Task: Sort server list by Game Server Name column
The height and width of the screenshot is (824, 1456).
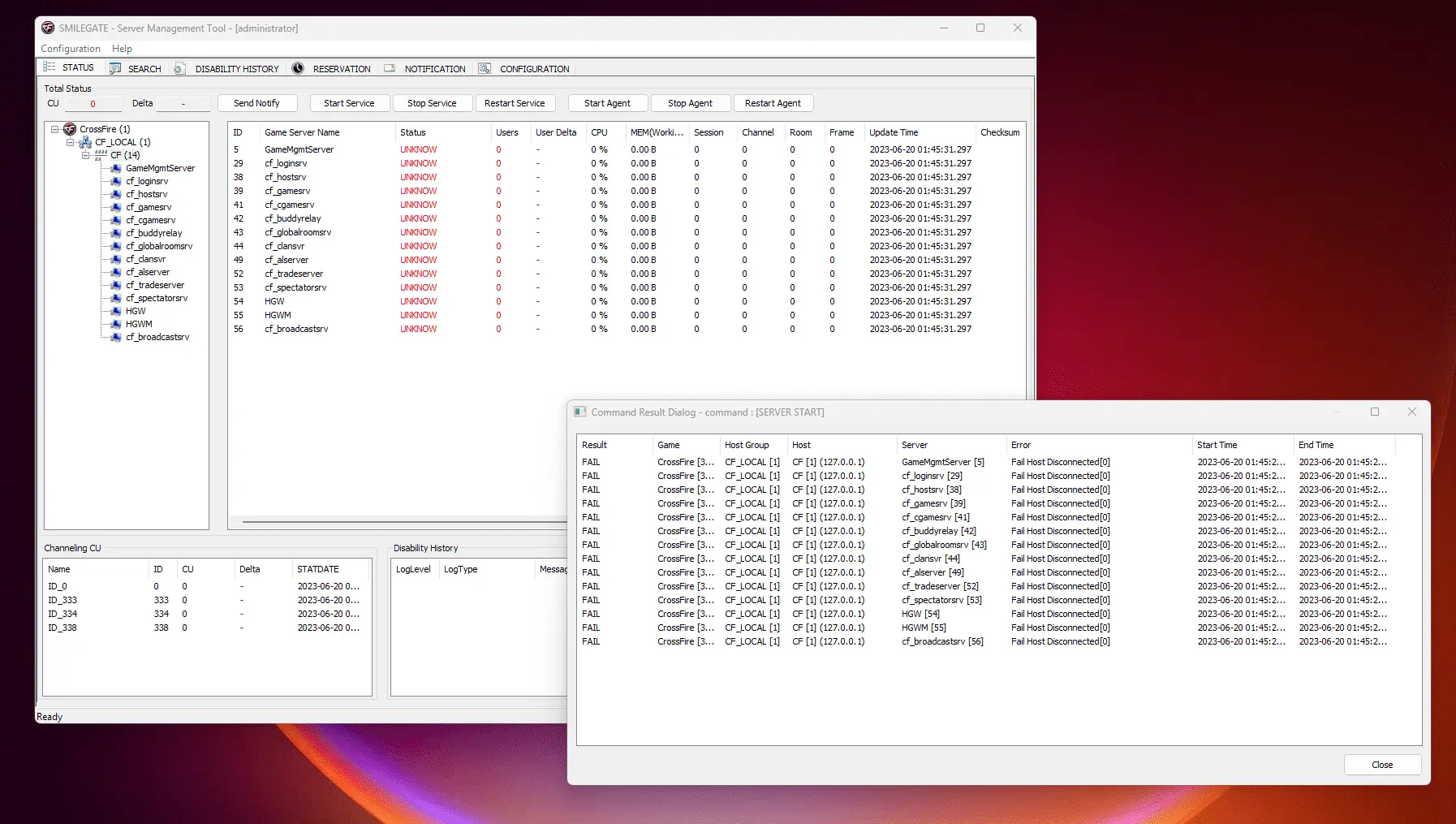Action: tap(327, 132)
